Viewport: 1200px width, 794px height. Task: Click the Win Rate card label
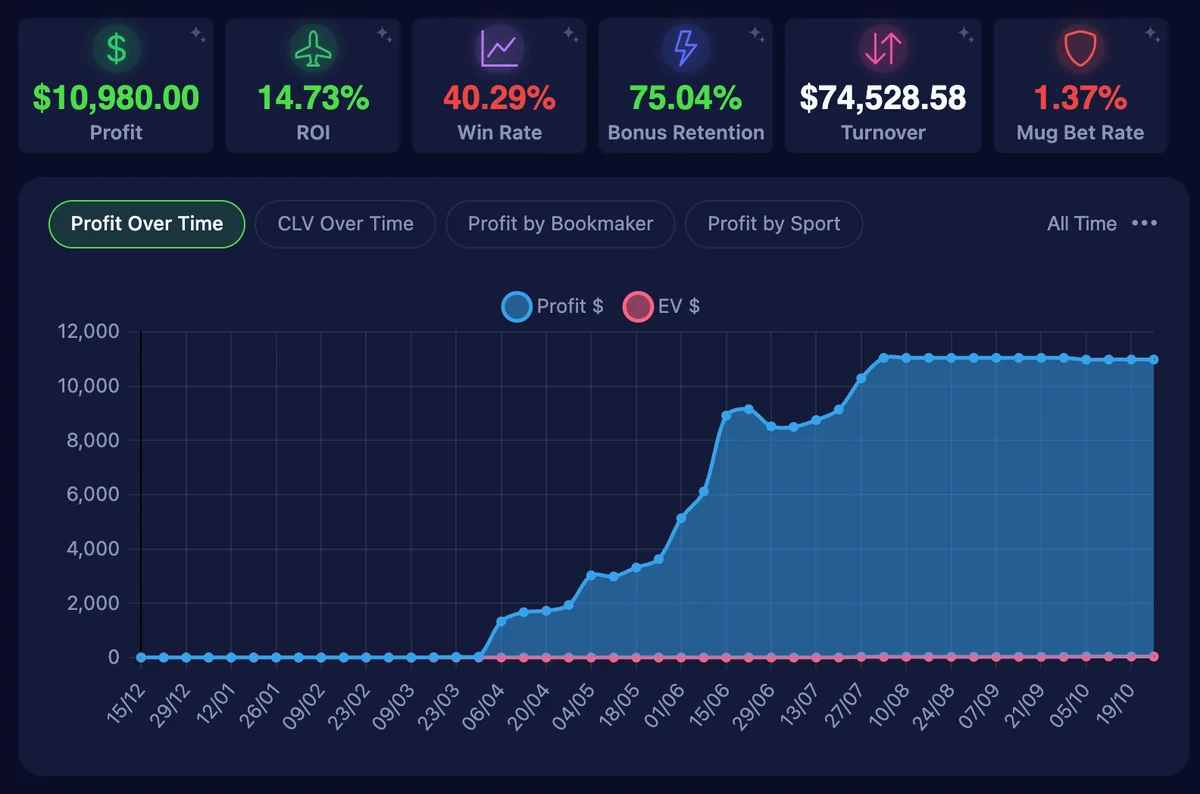(x=499, y=133)
